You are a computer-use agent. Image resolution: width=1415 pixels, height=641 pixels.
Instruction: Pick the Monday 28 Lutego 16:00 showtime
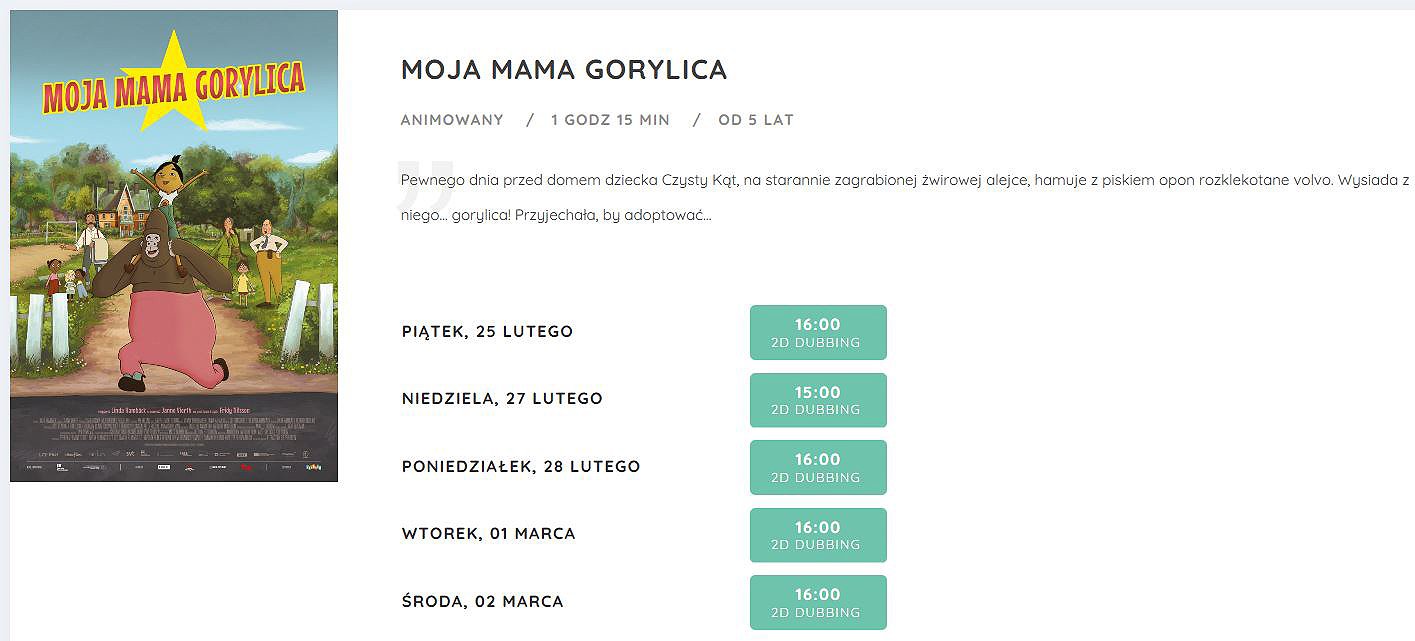818,467
